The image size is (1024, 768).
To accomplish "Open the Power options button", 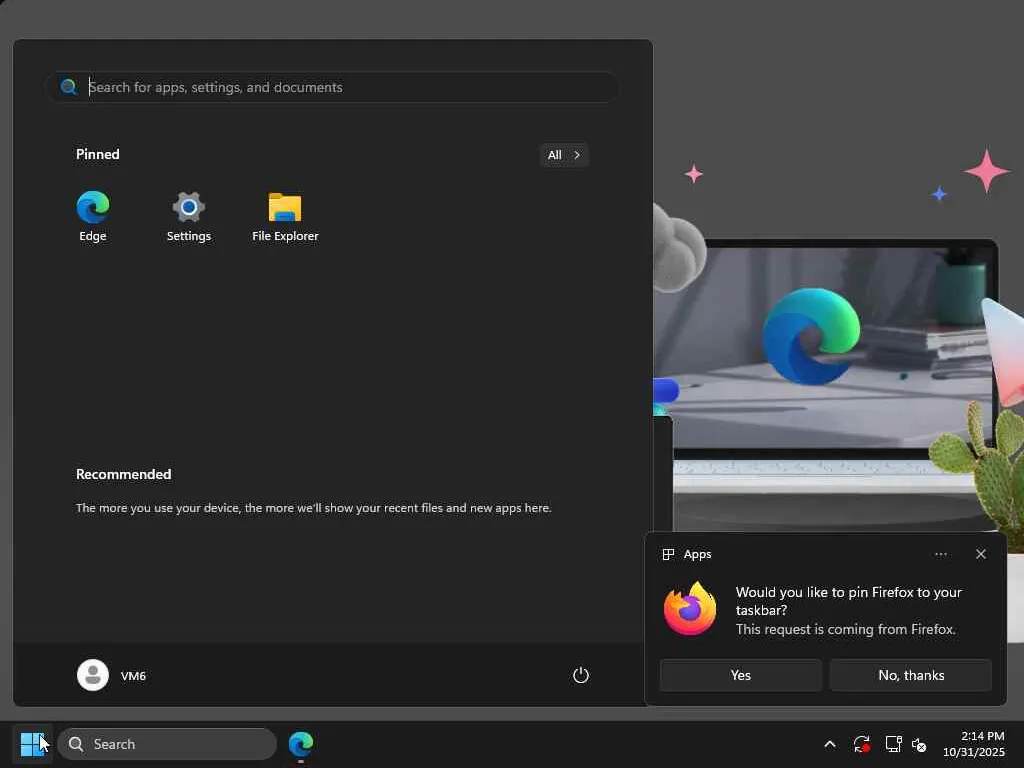I will pos(581,675).
